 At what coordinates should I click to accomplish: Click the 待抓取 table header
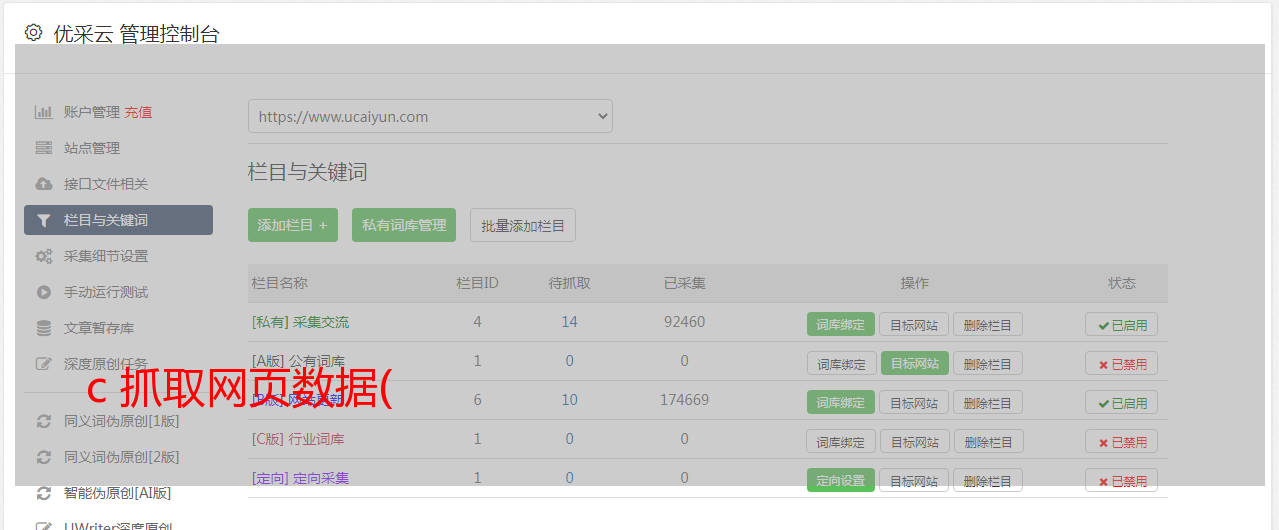point(569,283)
